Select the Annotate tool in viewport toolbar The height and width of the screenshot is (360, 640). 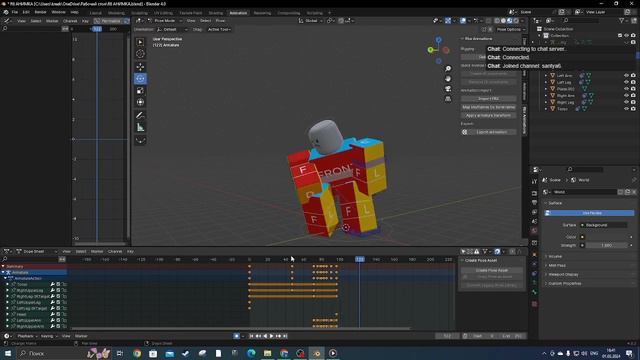(140, 116)
